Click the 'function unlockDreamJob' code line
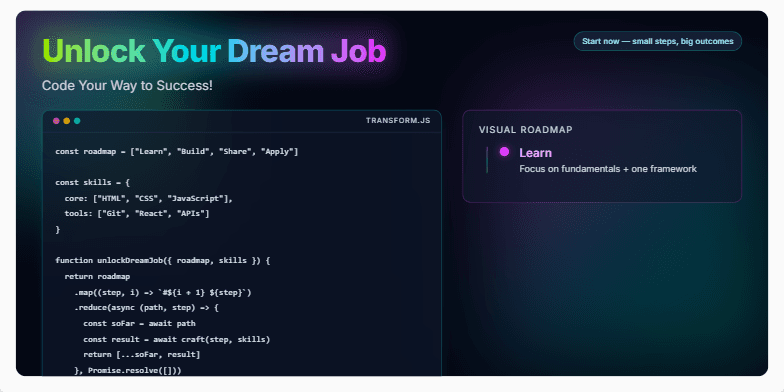The width and height of the screenshot is (784, 392). tap(162, 260)
